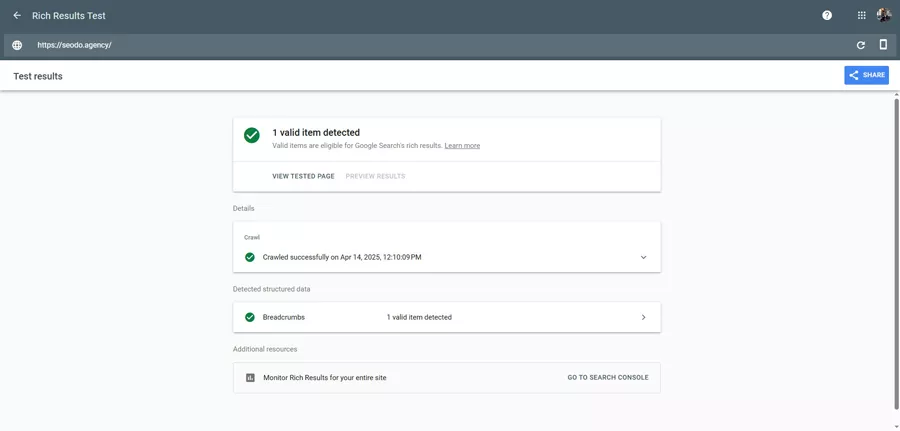This screenshot has height=431, width=900.
Task: Click green checkmark next to valid item
Action: (x=252, y=136)
